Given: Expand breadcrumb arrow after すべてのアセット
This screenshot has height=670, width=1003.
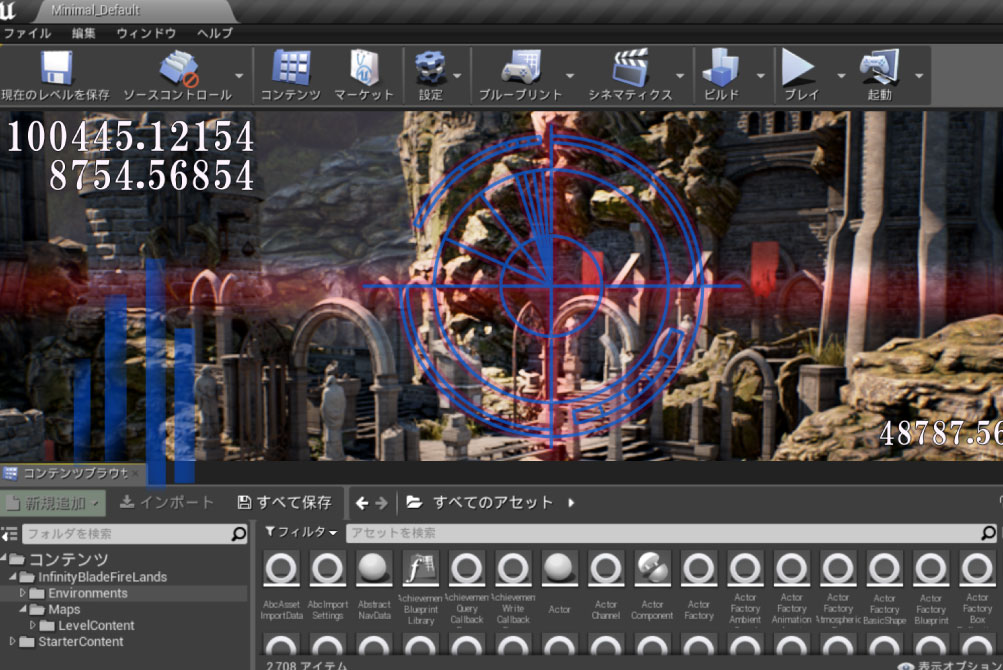Looking at the screenshot, I should (x=571, y=503).
